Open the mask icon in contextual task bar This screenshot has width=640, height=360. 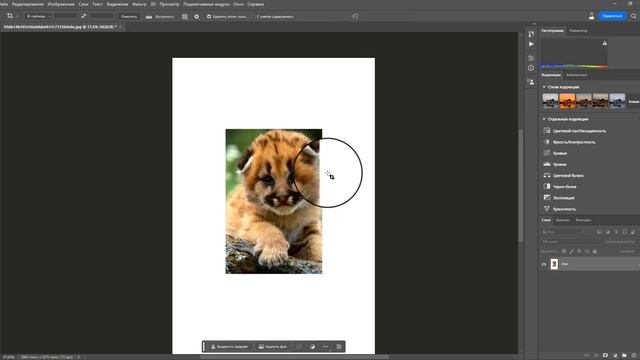(299, 347)
